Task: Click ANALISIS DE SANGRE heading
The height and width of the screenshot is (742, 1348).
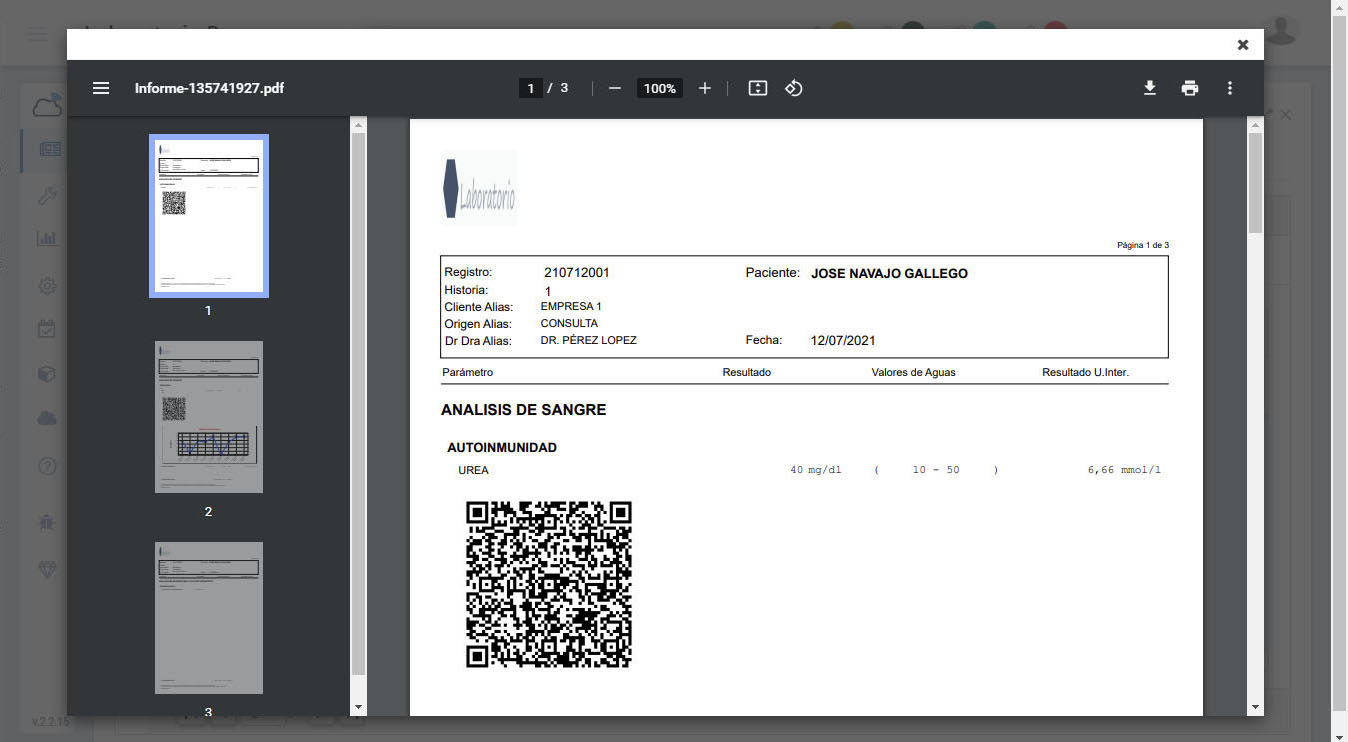Action: [x=523, y=410]
